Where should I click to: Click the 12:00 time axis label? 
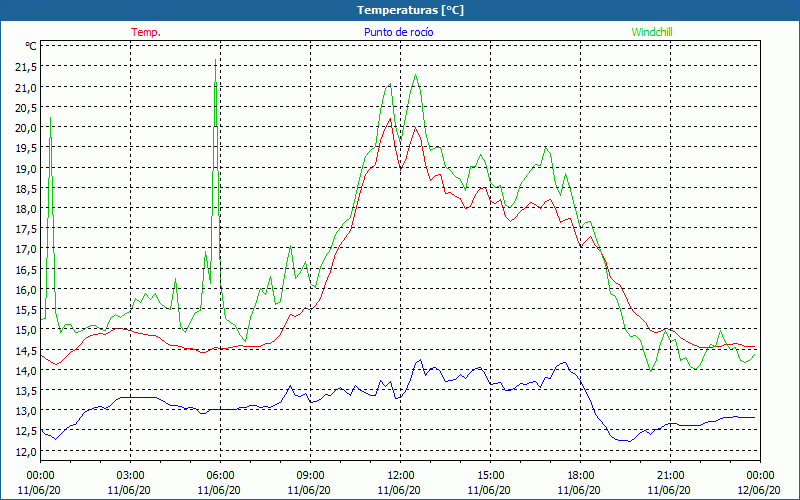(401, 476)
